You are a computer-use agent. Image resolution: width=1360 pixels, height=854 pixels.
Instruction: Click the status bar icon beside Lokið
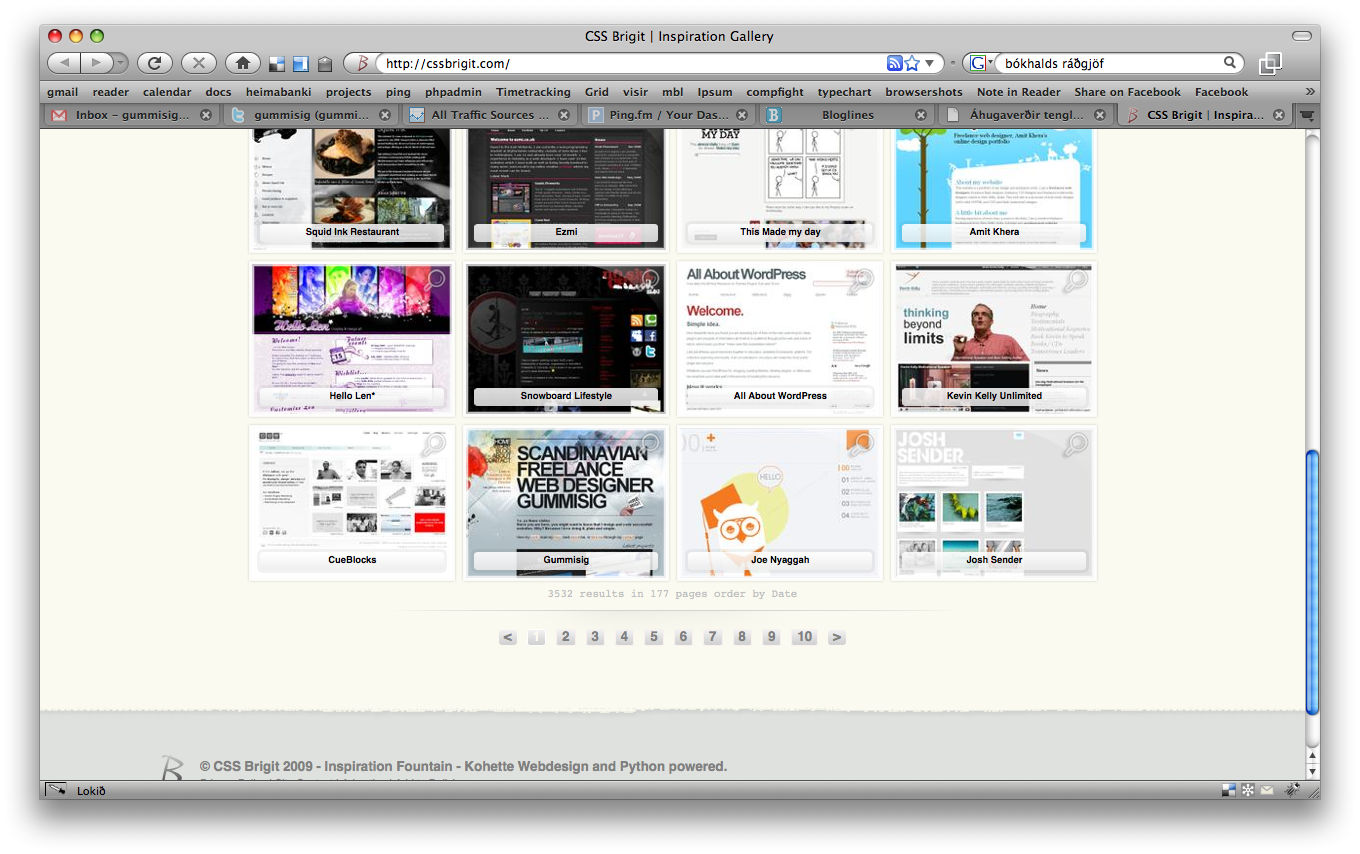(56, 790)
